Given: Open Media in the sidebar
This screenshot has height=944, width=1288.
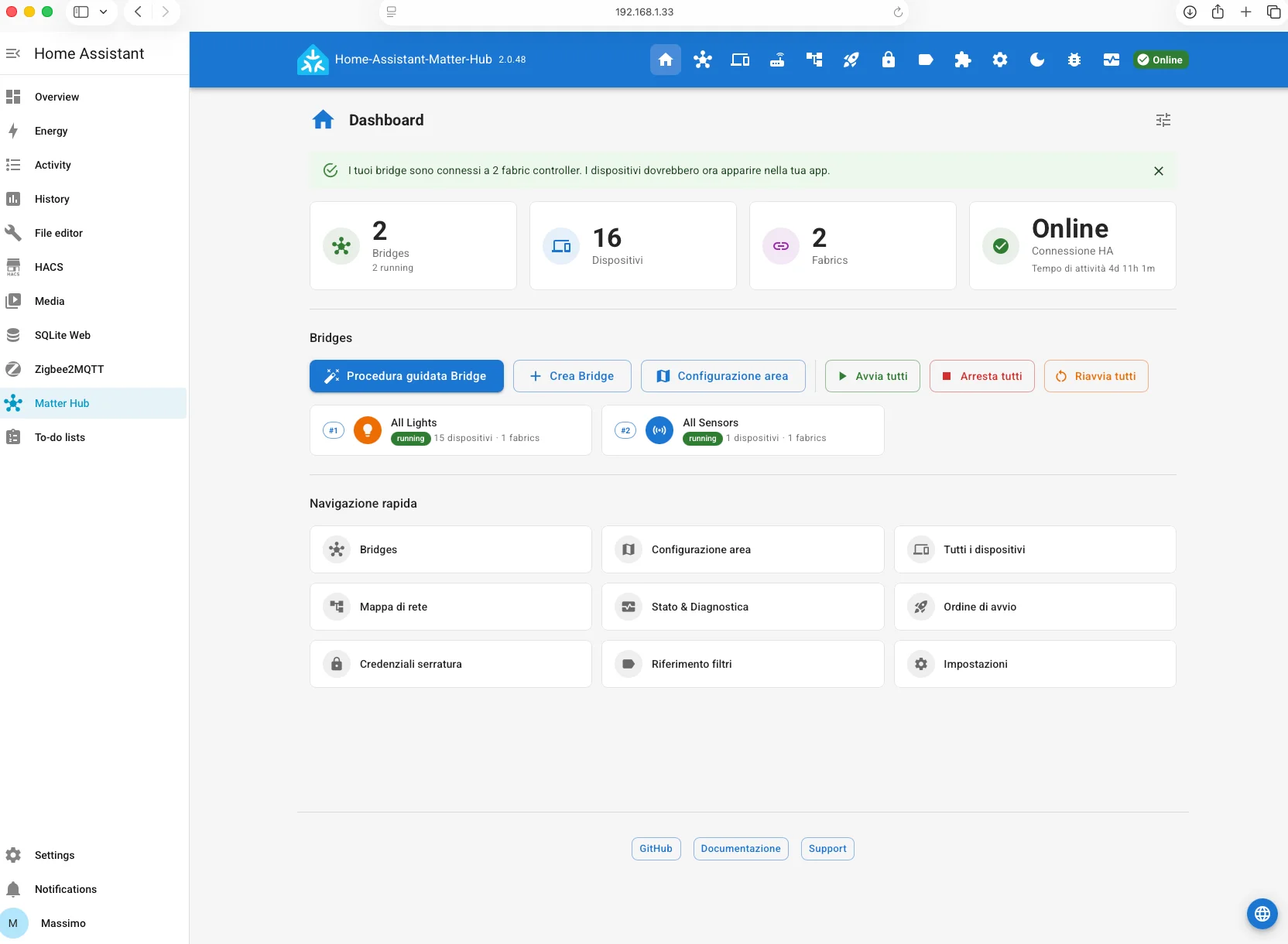Looking at the screenshot, I should [x=94, y=301].
